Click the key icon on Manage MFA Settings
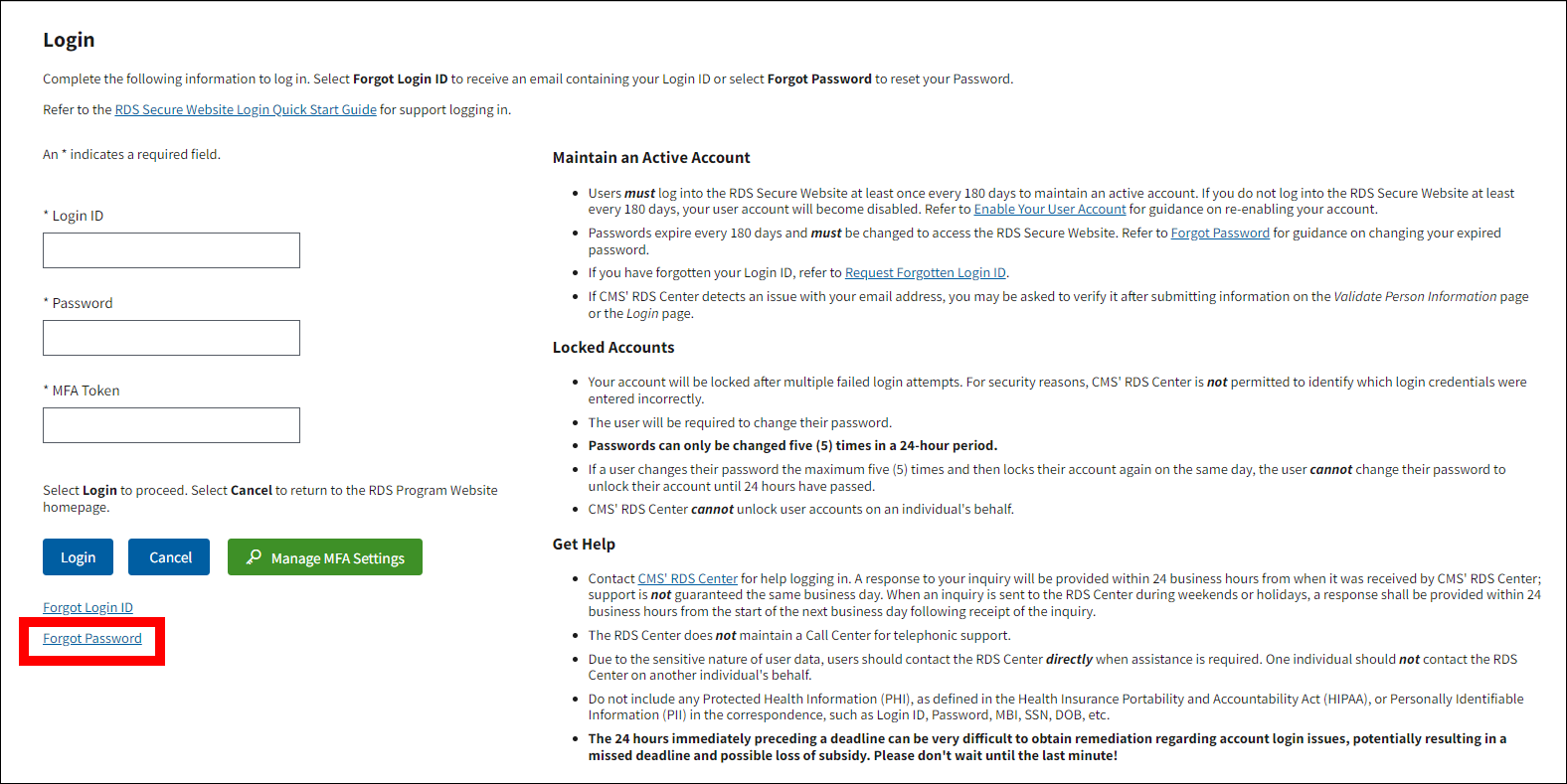Screen dimensions: 1567x784 [x=254, y=557]
